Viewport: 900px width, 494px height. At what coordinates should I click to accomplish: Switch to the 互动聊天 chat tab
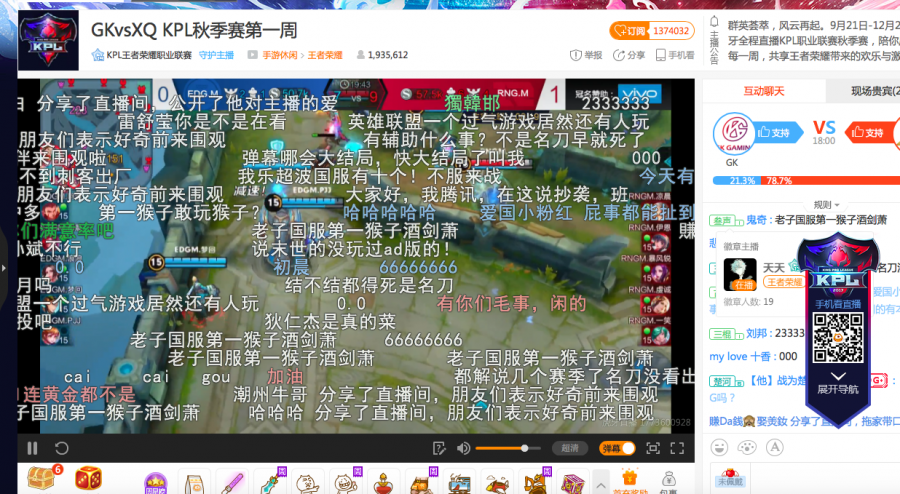763,91
